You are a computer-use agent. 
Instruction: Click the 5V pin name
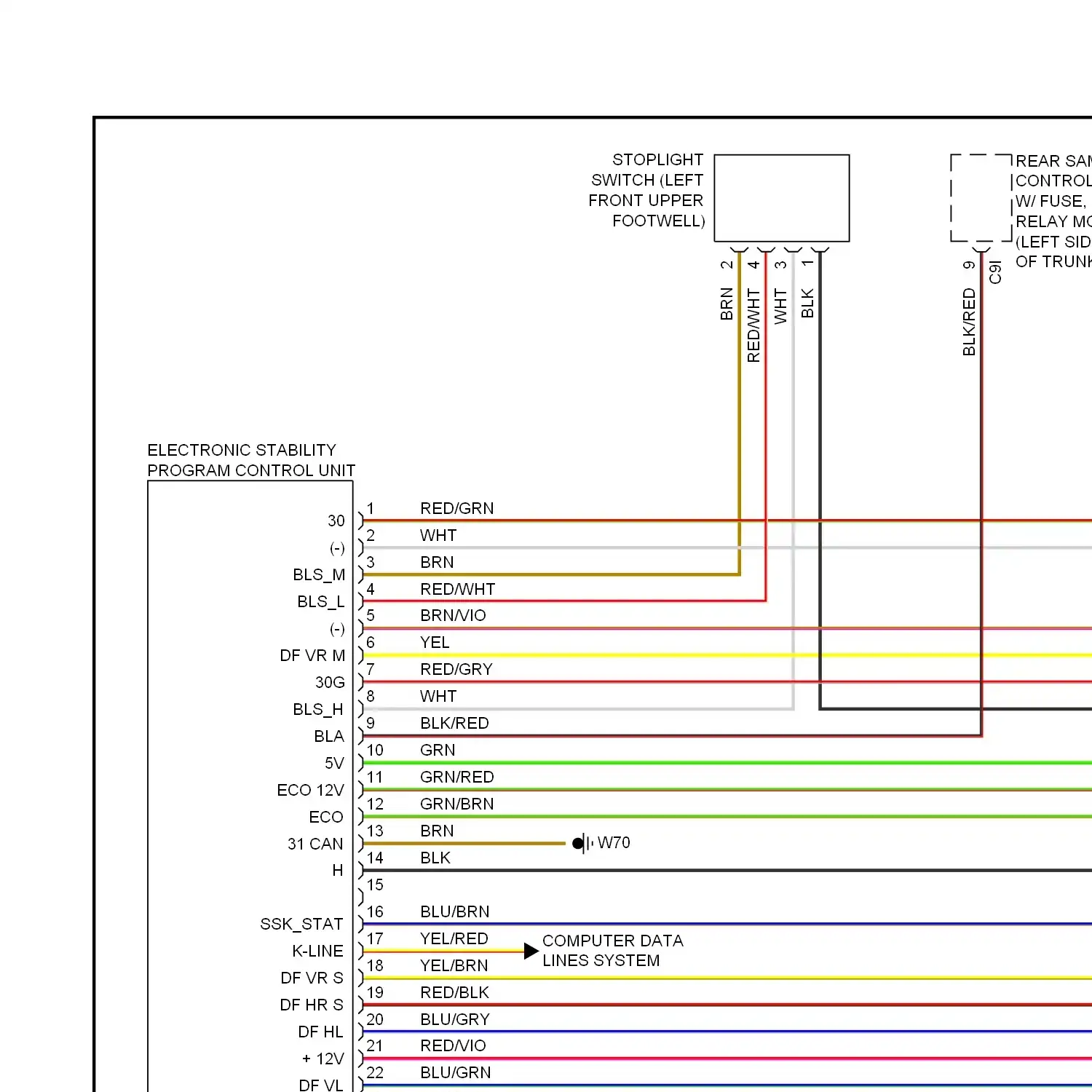[x=334, y=763]
